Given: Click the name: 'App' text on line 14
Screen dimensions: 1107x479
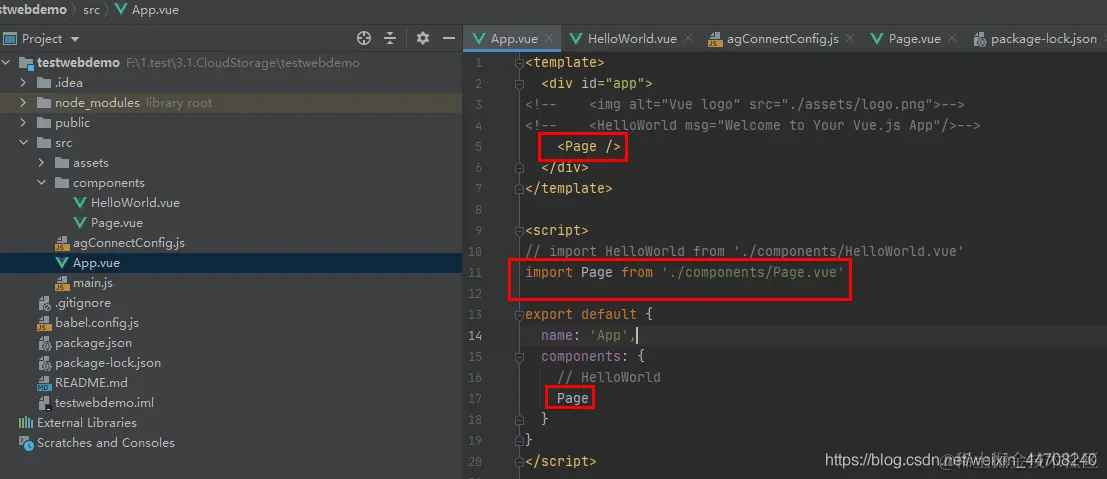Looking at the screenshot, I should tap(588, 336).
